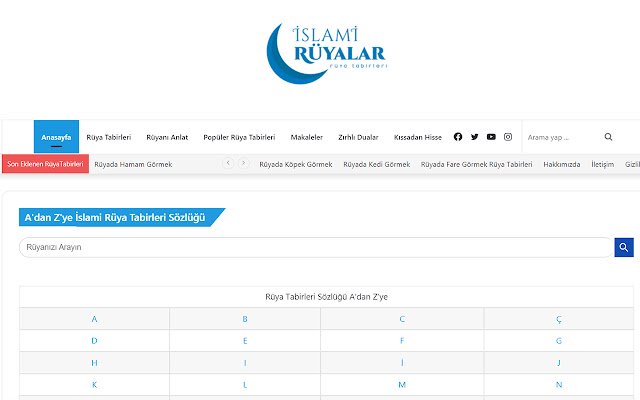Select letter B in dictionary table
The image size is (640, 400).
tap(245, 319)
